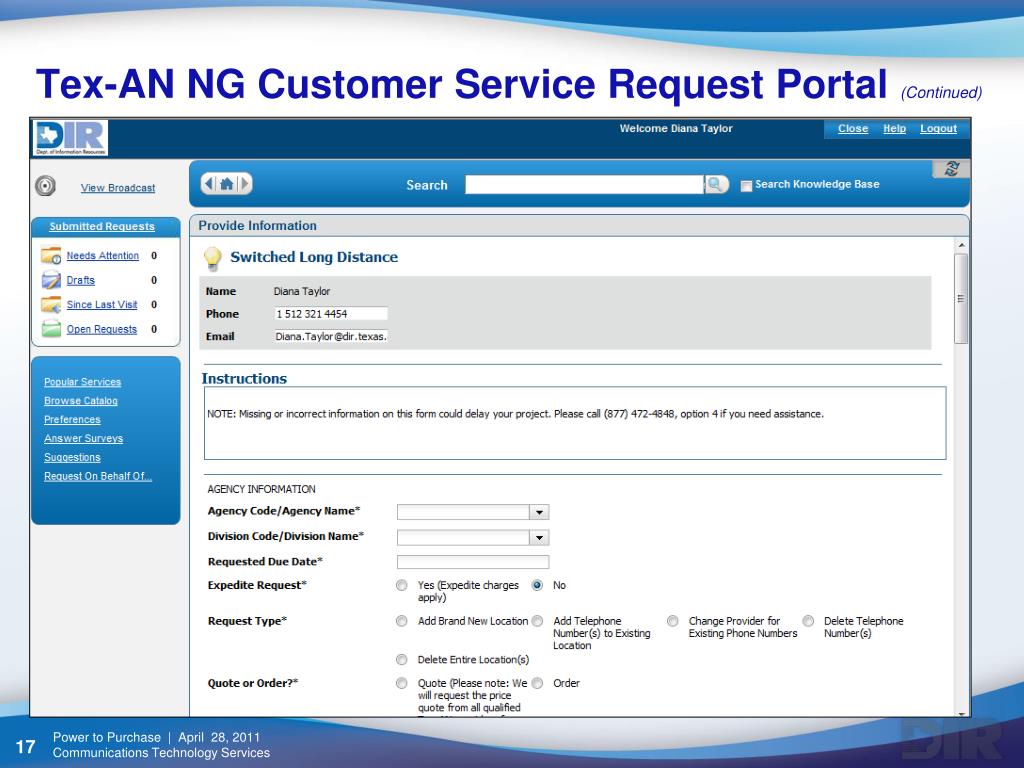The image size is (1024, 768).
Task: Open the Open Requests link
Action: (x=102, y=330)
